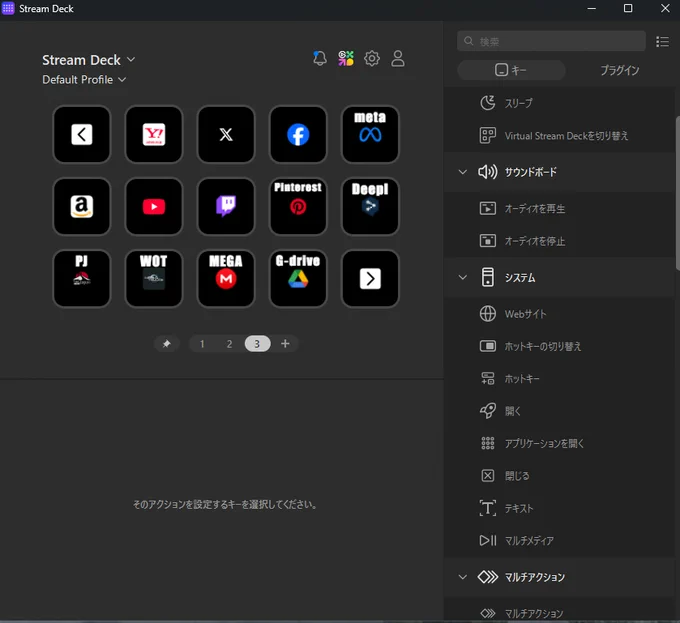Select the アプリケーションを開く action
Screen dimensions: 680x623
(559, 444)
